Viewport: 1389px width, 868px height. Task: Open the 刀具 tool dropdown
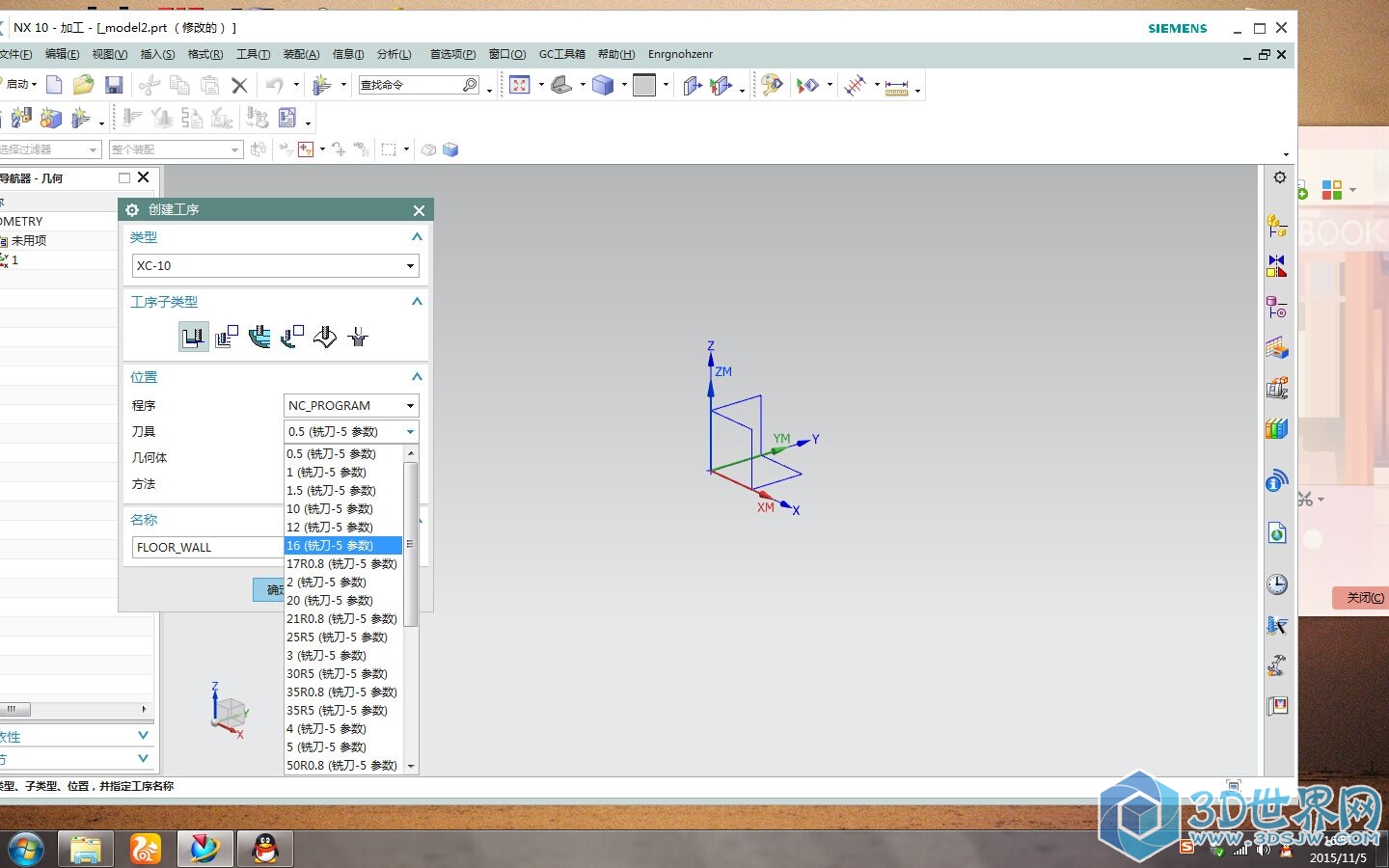coord(351,431)
